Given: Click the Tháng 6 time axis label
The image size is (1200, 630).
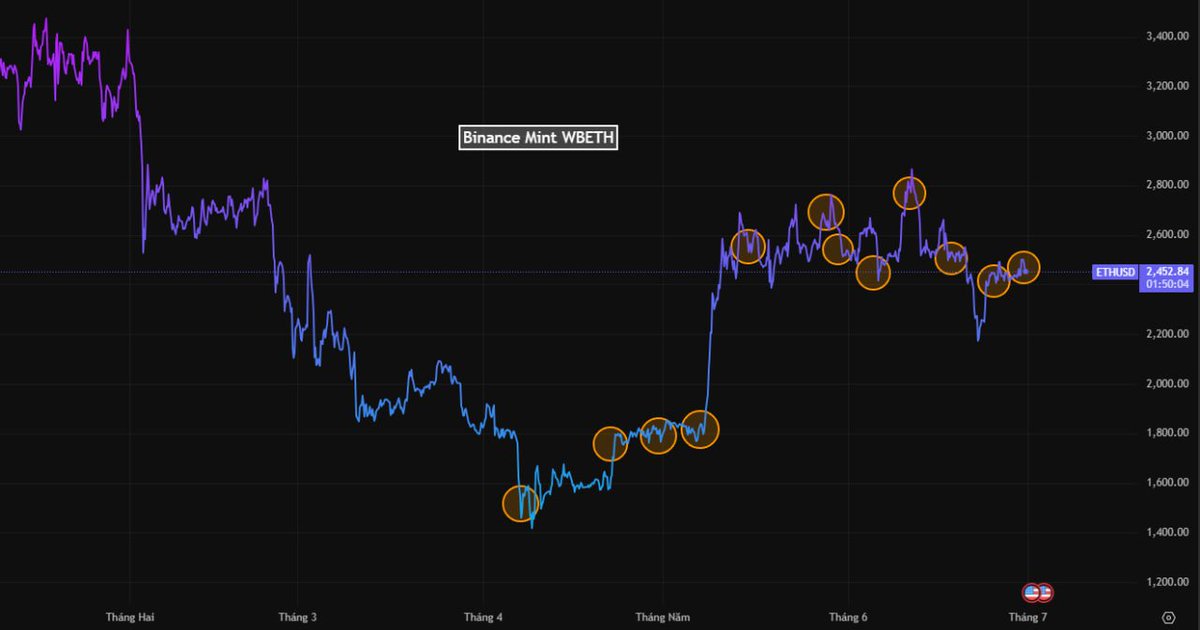Looking at the screenshot, I should click(x=847, y=617).
